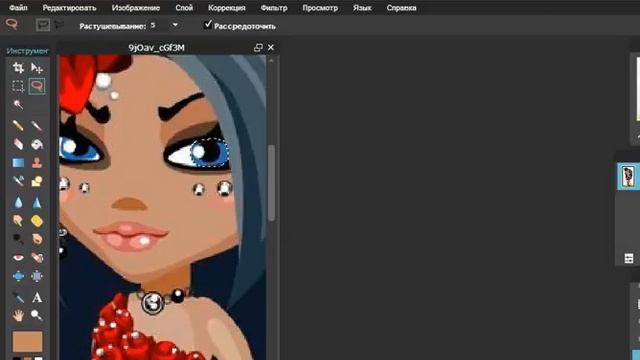Select the rectangular Marquee tool
Image resolution: width=640 pixels, height=360 pixels.
[x=18, y=86]
